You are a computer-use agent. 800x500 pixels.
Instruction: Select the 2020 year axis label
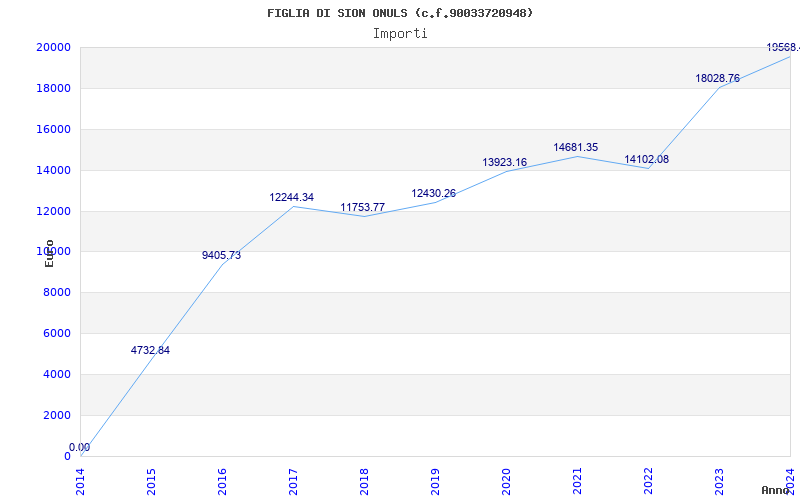[x=506, y=480]
